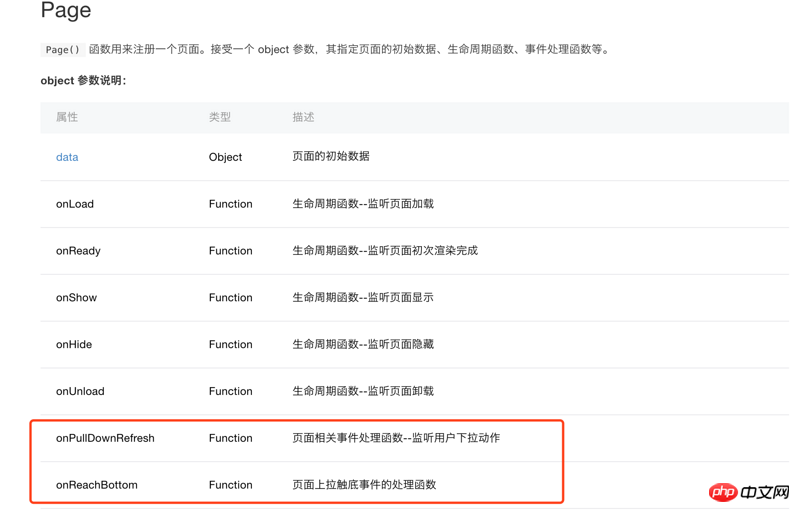
Task: Click Function type in onReady row
Action: tap(231, 251)
